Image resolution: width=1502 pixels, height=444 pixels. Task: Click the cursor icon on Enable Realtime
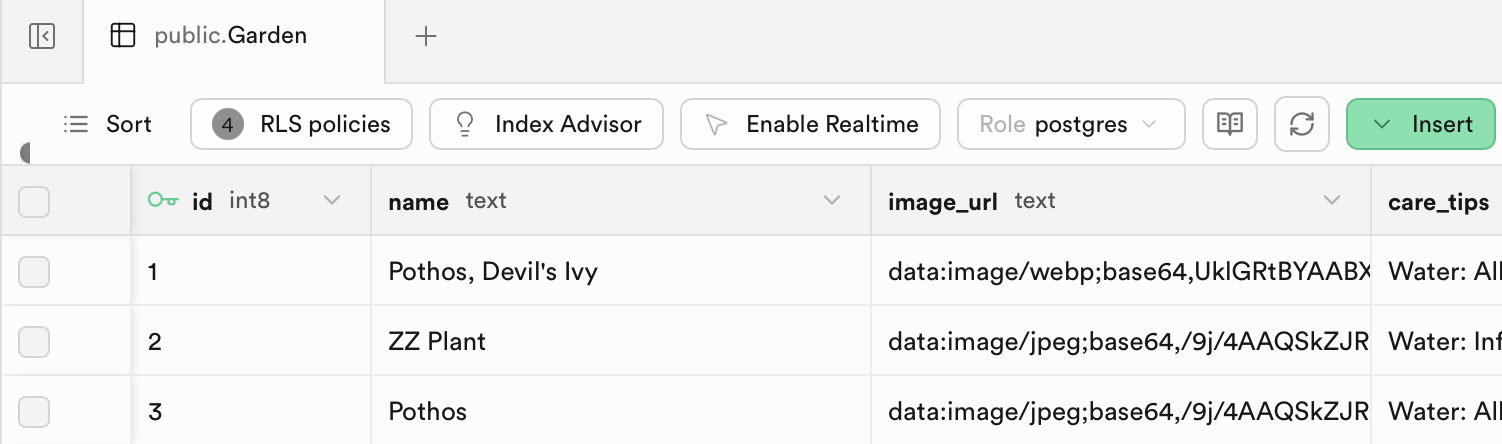pyautogui.click(x=716, y=124)
